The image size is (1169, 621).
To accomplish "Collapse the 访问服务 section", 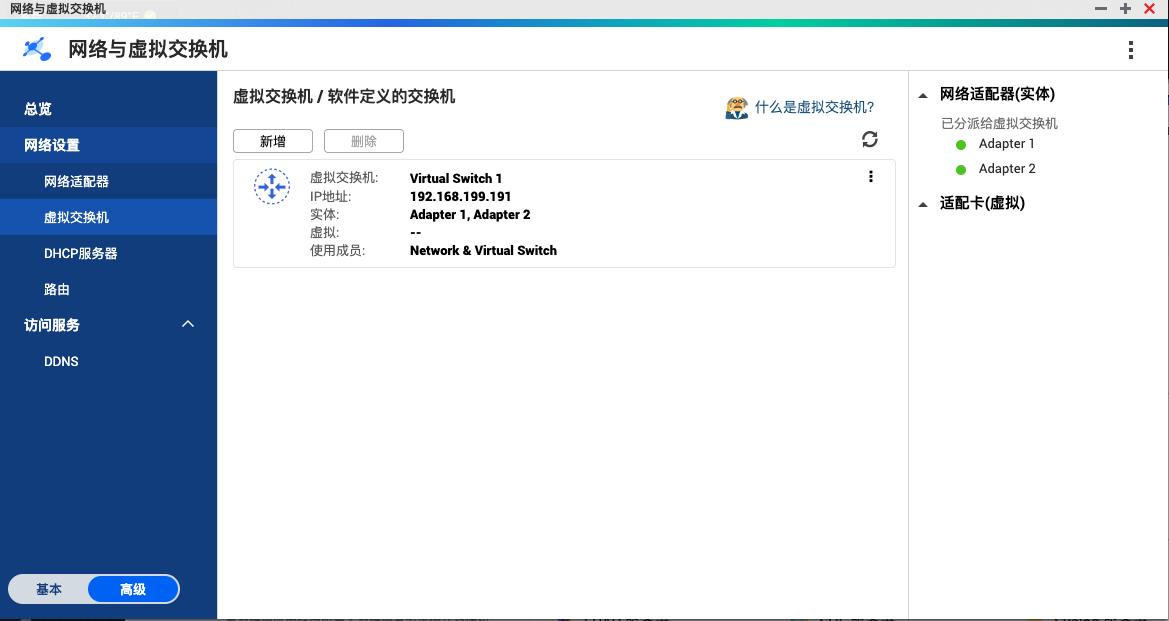I will pos(187,324).
